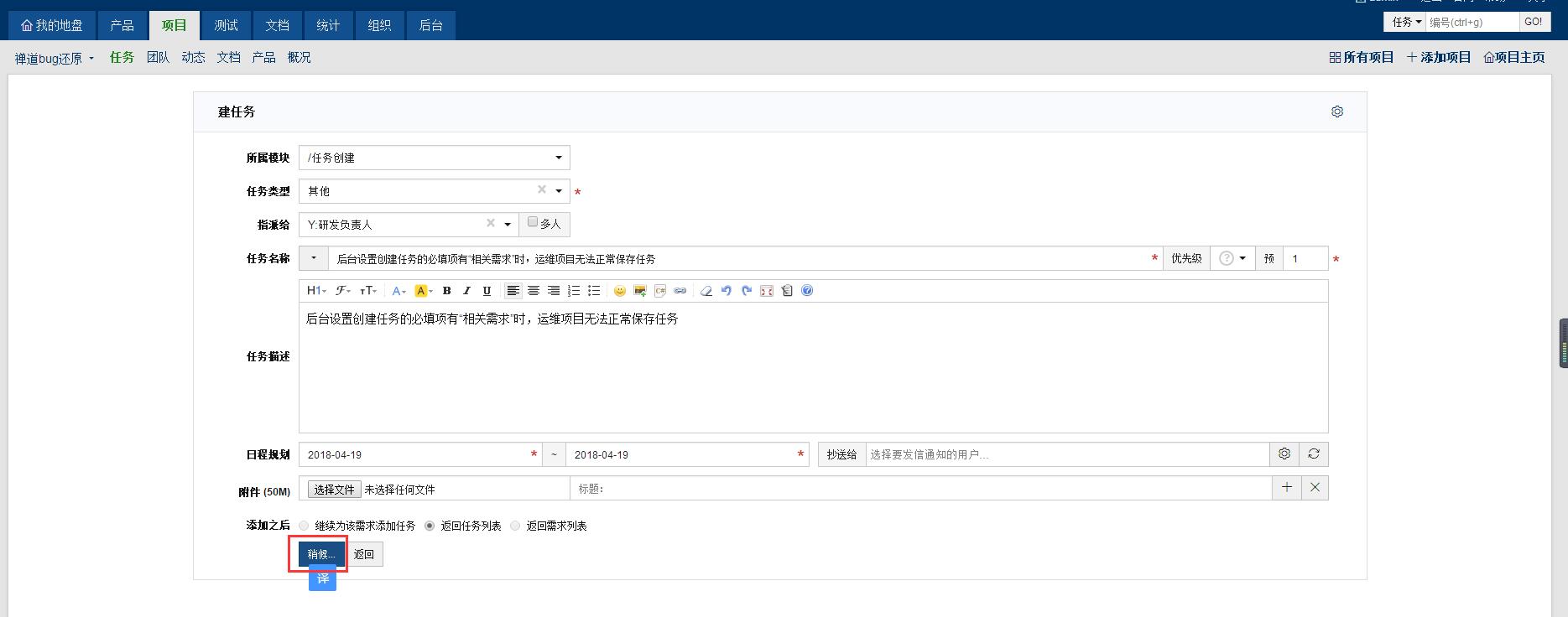The width and height of the screenshot is (1568, 617).
Task: Switch the editor to fullscreen mode
Action: (x=767, y=291)
